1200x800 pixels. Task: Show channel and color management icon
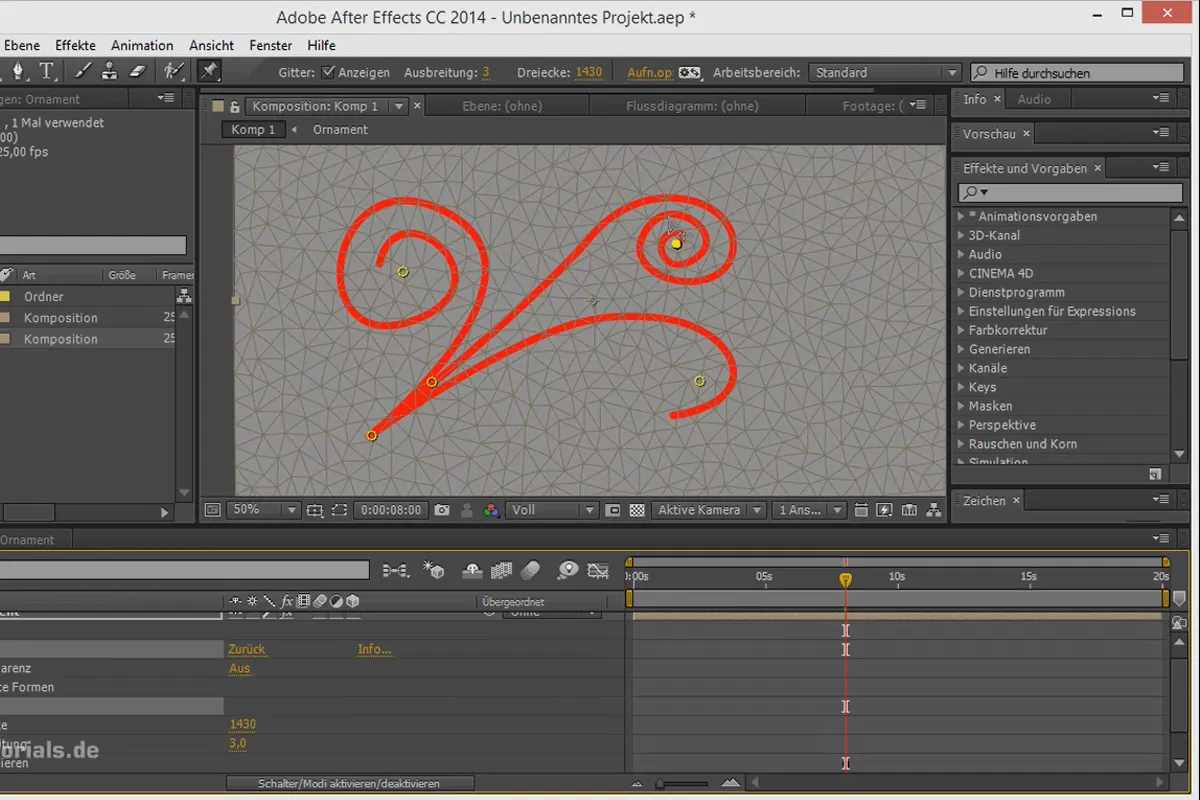tap(491, 510)
